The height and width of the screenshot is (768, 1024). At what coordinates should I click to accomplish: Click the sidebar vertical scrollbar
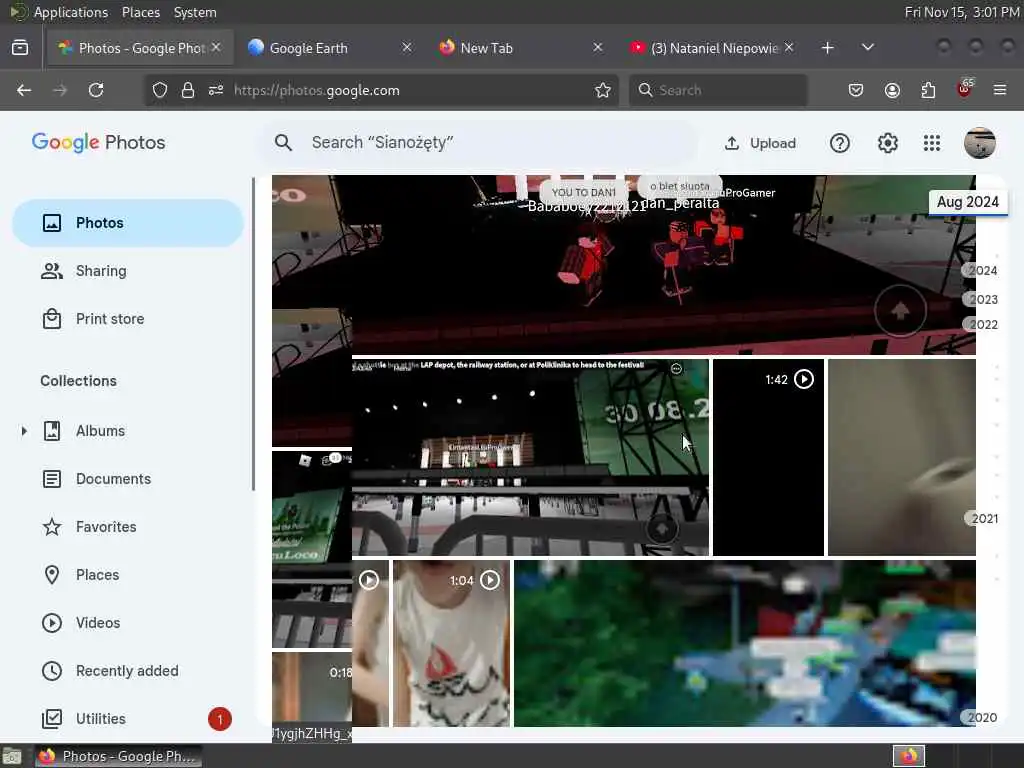point(253,333)
